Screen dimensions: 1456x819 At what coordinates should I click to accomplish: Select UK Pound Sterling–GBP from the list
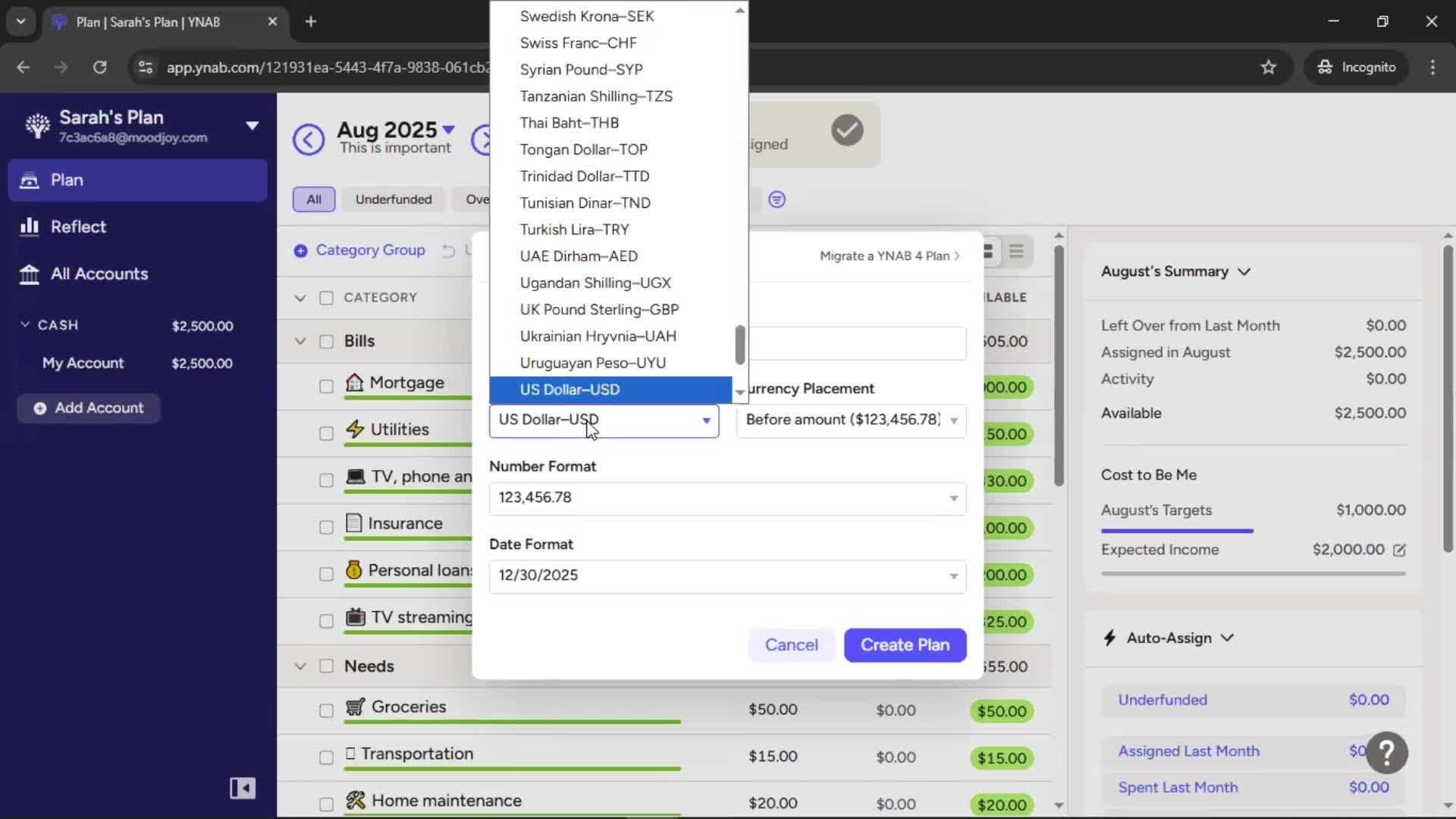tap(610, 309)
